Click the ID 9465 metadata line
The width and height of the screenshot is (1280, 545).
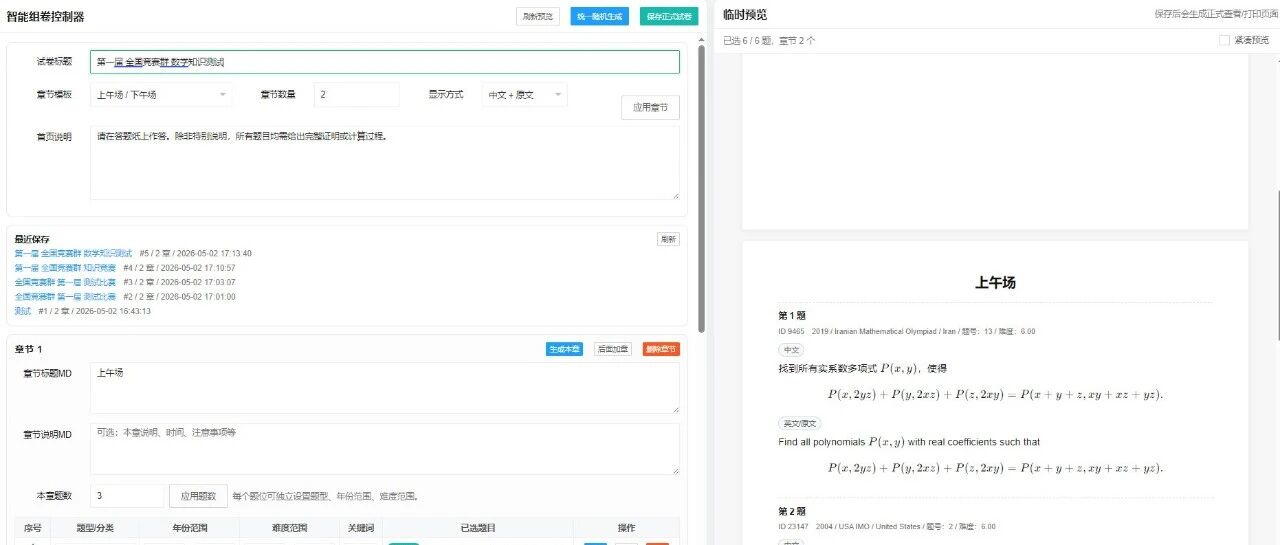[x=907, y=332]
